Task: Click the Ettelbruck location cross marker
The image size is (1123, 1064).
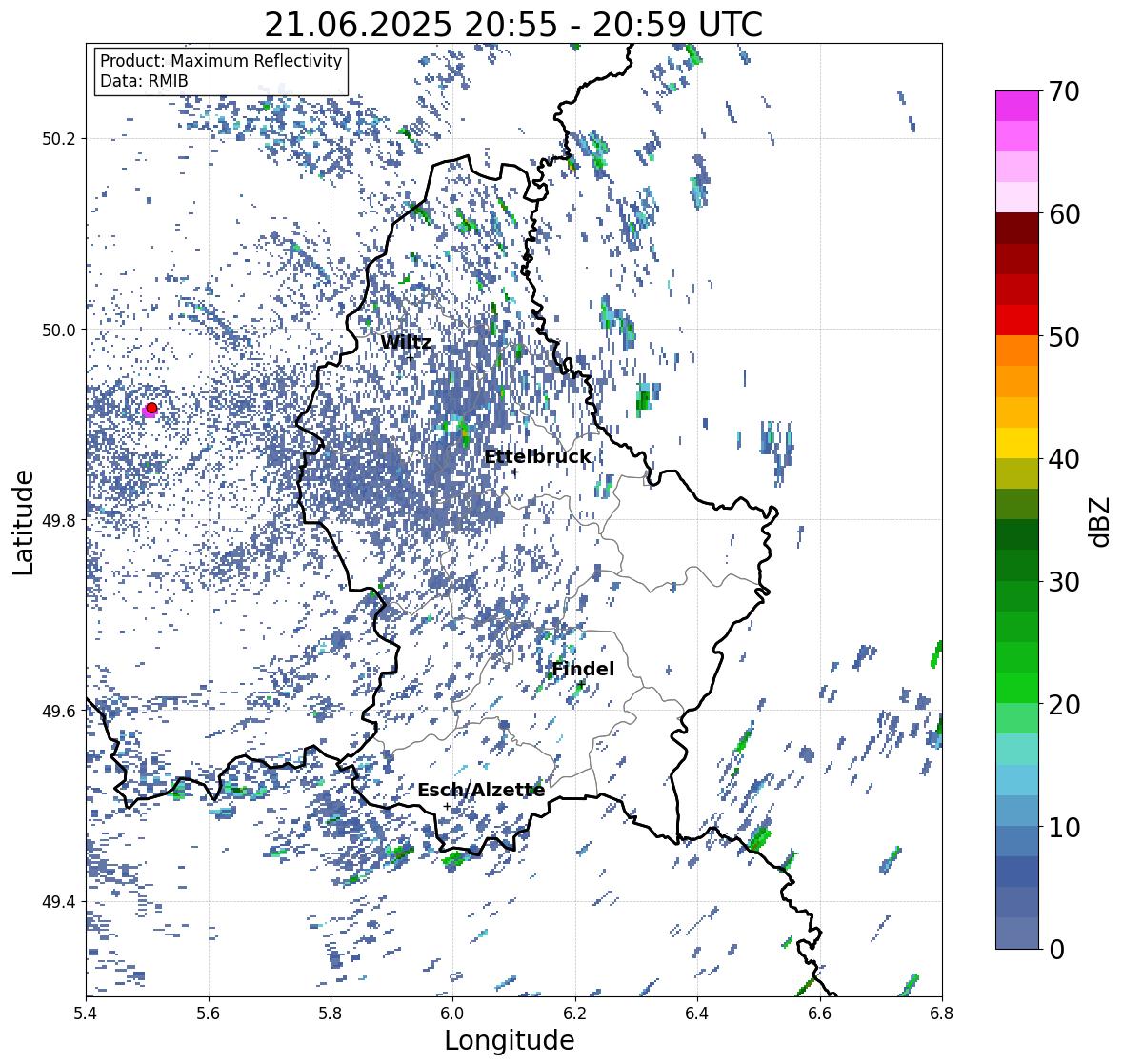Action: tap(514, 472)
